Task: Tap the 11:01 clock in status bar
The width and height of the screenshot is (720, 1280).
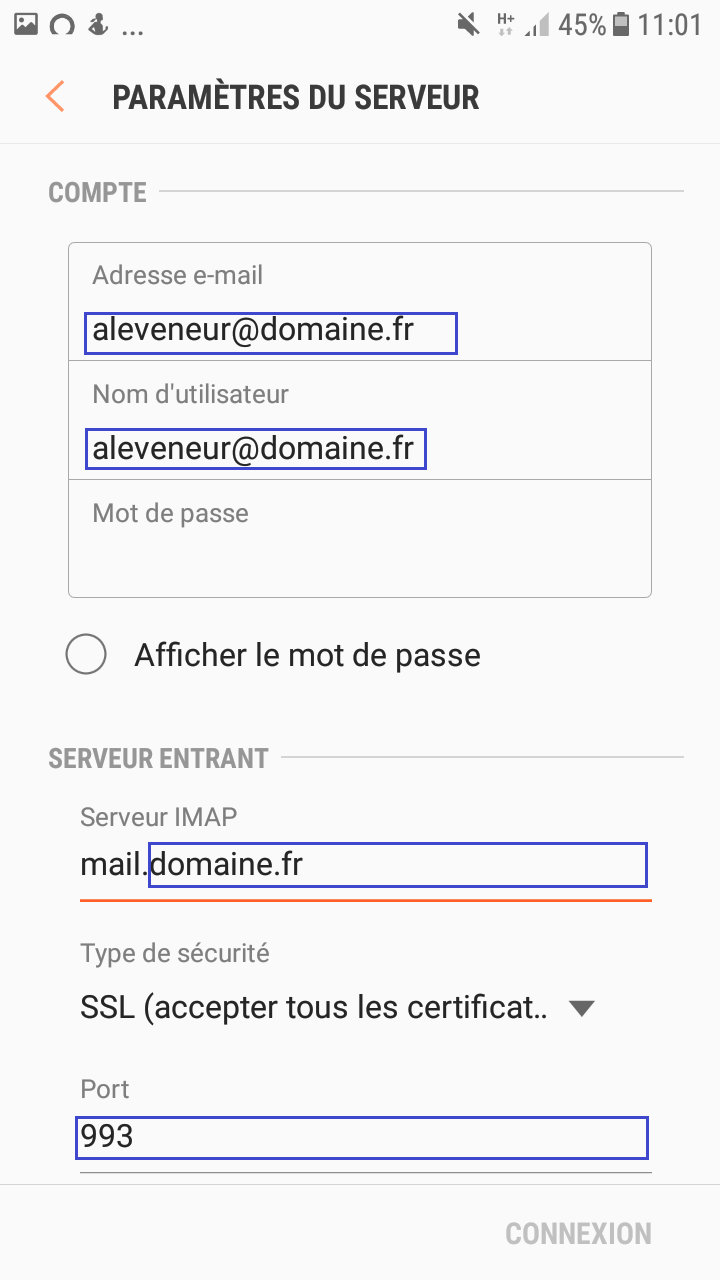Action: click(670, 24)
